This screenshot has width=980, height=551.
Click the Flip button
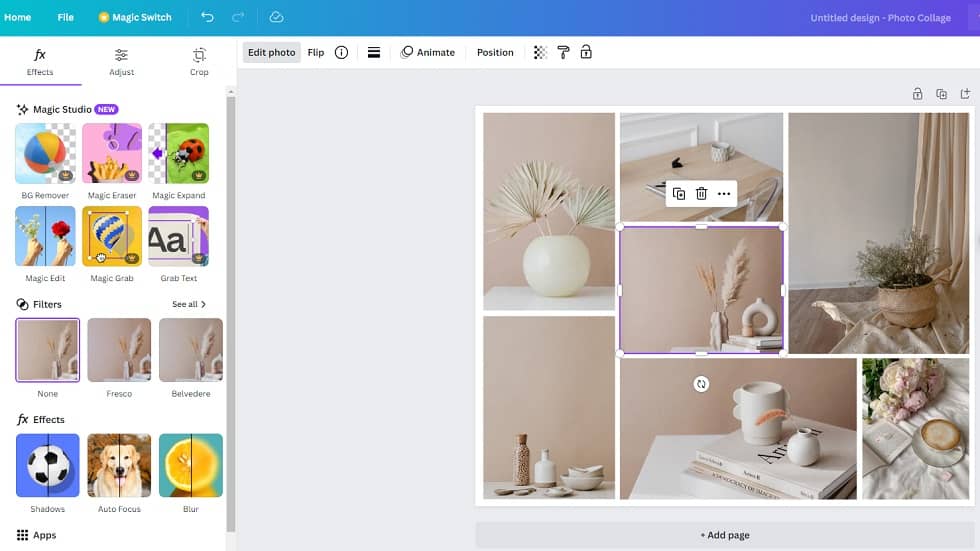click(316, 52)
